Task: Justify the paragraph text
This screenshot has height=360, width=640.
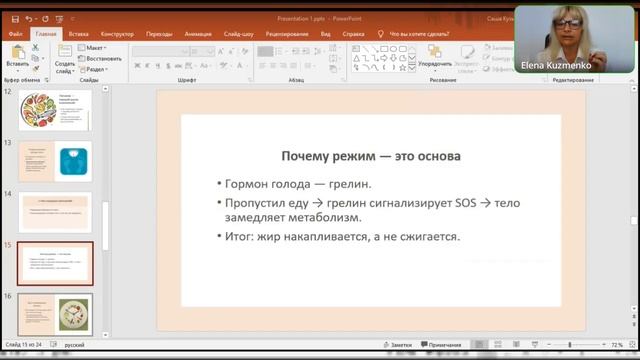Action: (293, 66)
